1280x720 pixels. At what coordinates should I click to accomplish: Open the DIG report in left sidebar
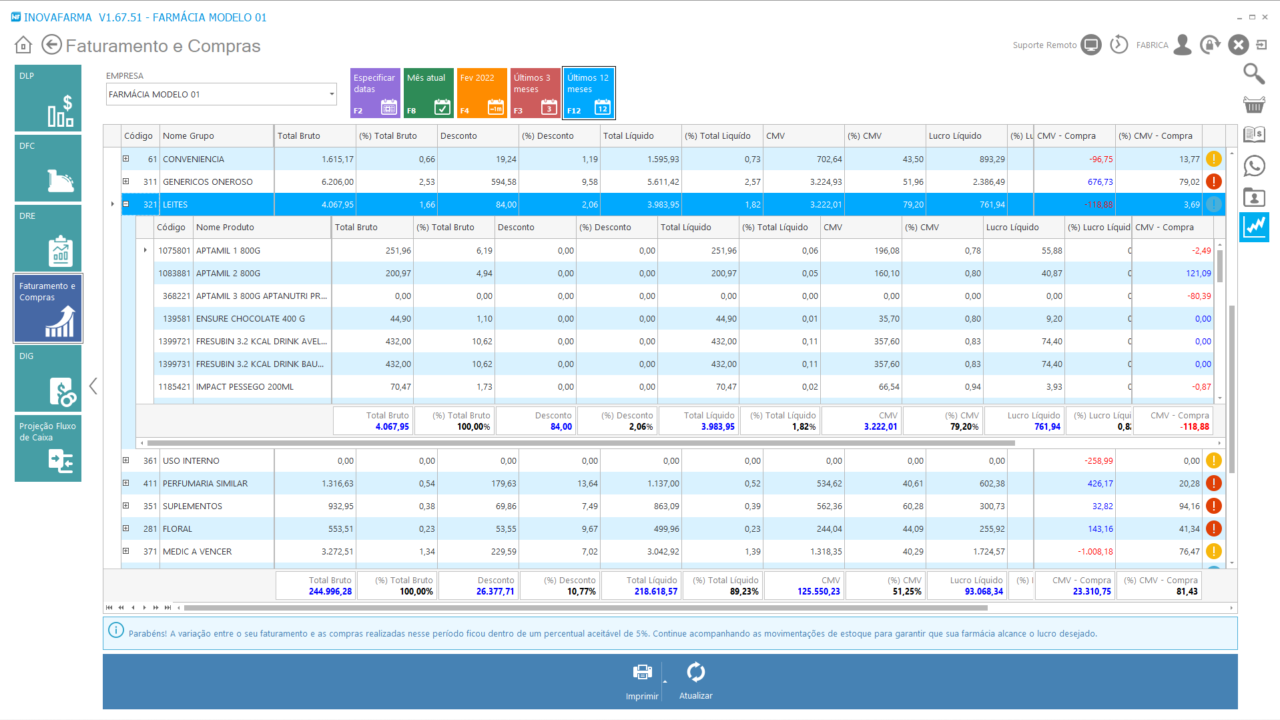point(48,378)
